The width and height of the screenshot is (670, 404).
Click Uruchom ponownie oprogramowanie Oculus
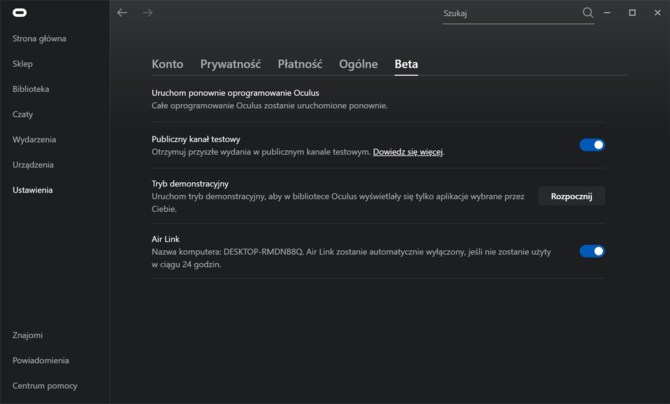tap(235, 93)
